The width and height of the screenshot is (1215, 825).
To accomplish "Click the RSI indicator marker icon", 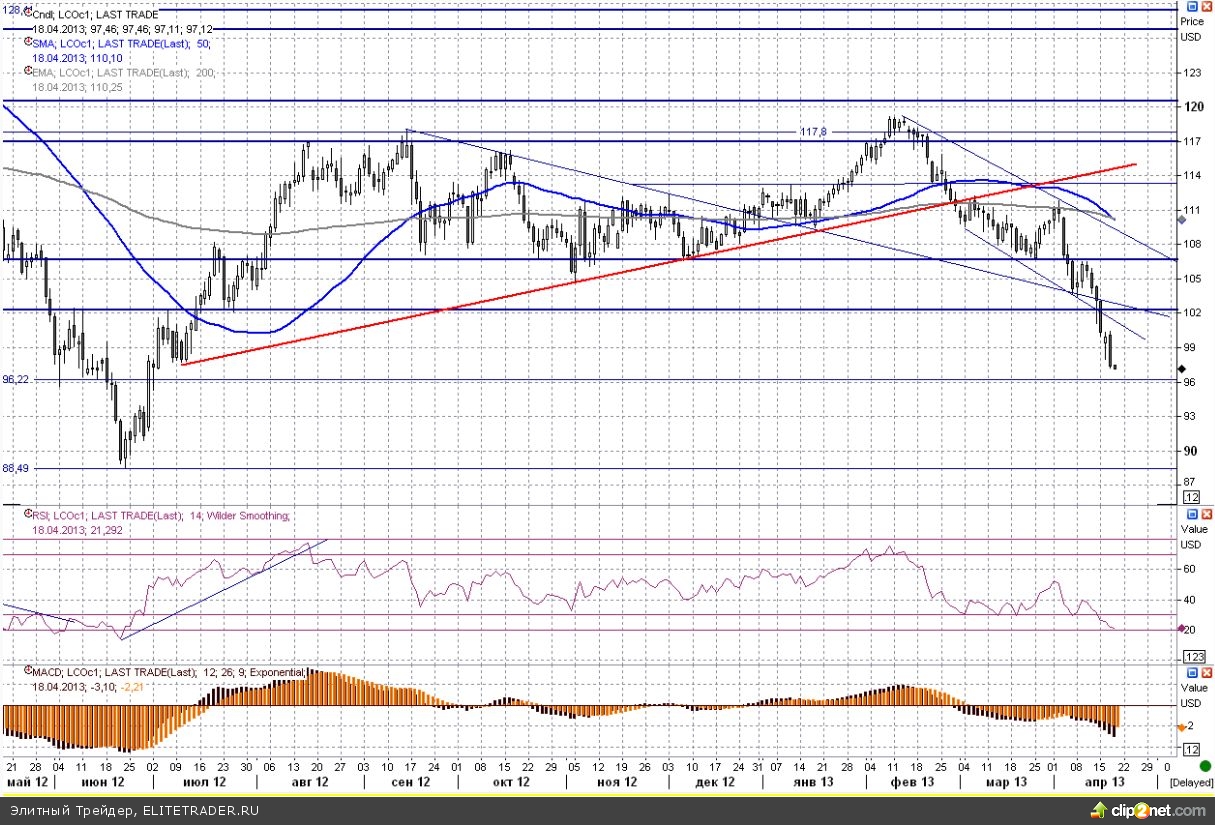I will pyautogui.click(x=28, y=515).
